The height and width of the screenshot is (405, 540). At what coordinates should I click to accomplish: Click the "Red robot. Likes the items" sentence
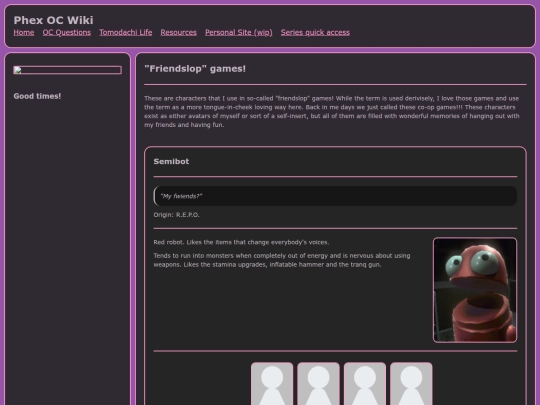tap(241, 242)
